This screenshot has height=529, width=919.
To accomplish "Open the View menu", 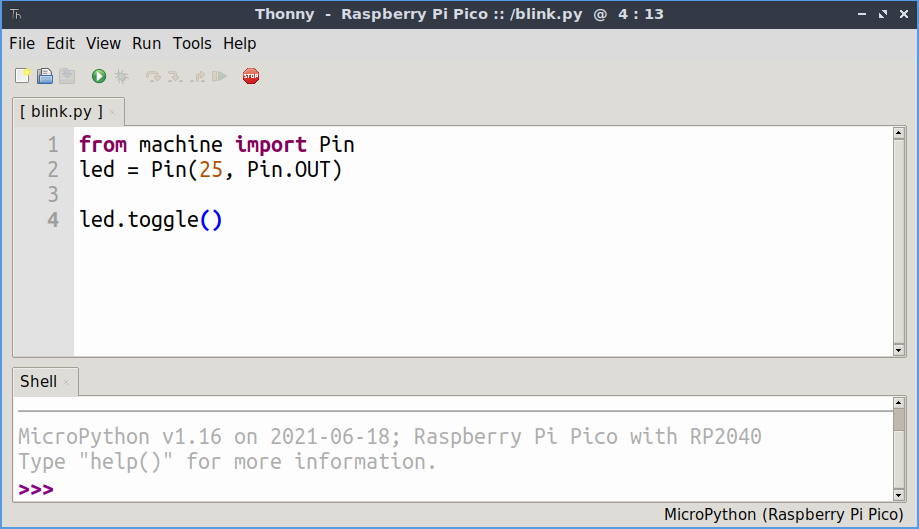I will point(103,43).
